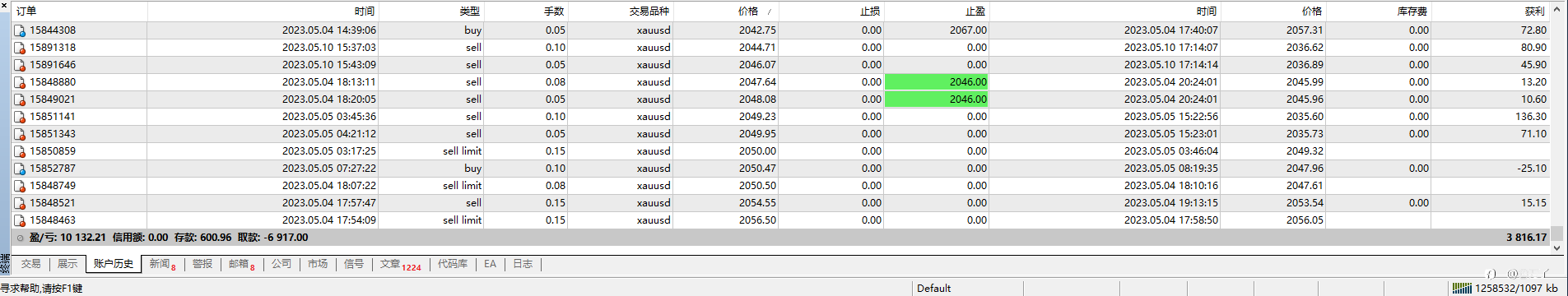Click the close price 2053.54
1568x296 pixels.
pyautogui.click(x=1305, y=203)
